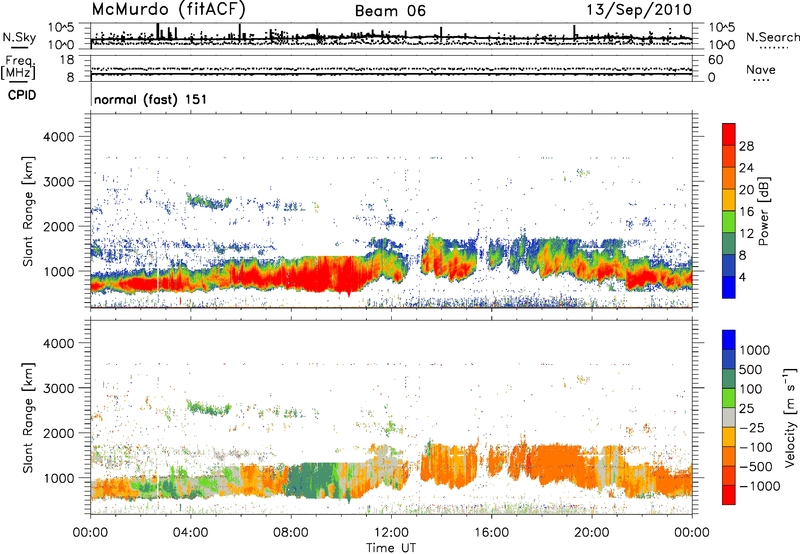Click the "Nave" legend label
The height and width of the screenshot is (554, 800).
tap(761, 69)
